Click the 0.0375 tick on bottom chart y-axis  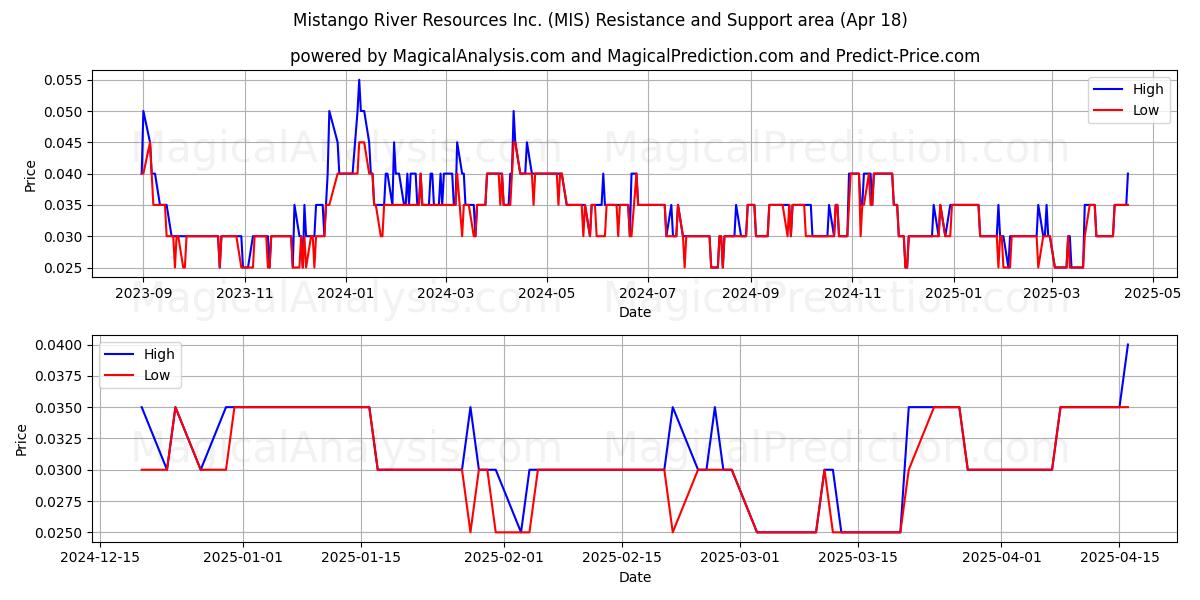(x=61, y=376)
